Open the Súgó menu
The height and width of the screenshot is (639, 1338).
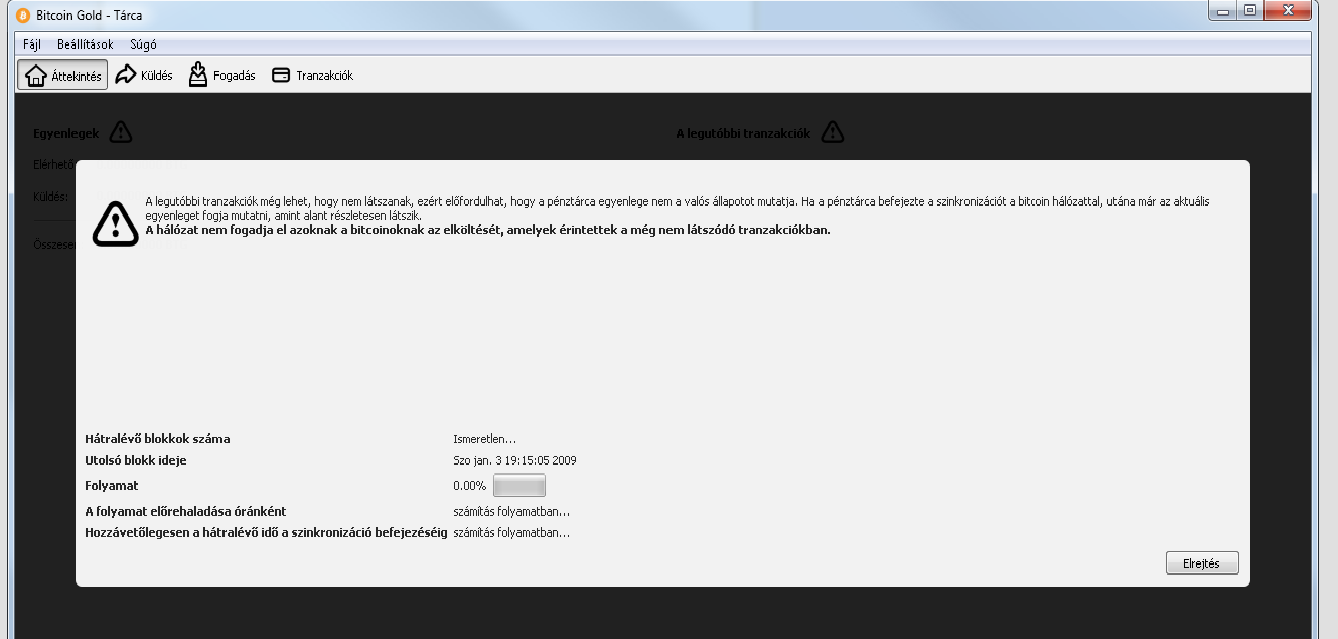(143, 44)
